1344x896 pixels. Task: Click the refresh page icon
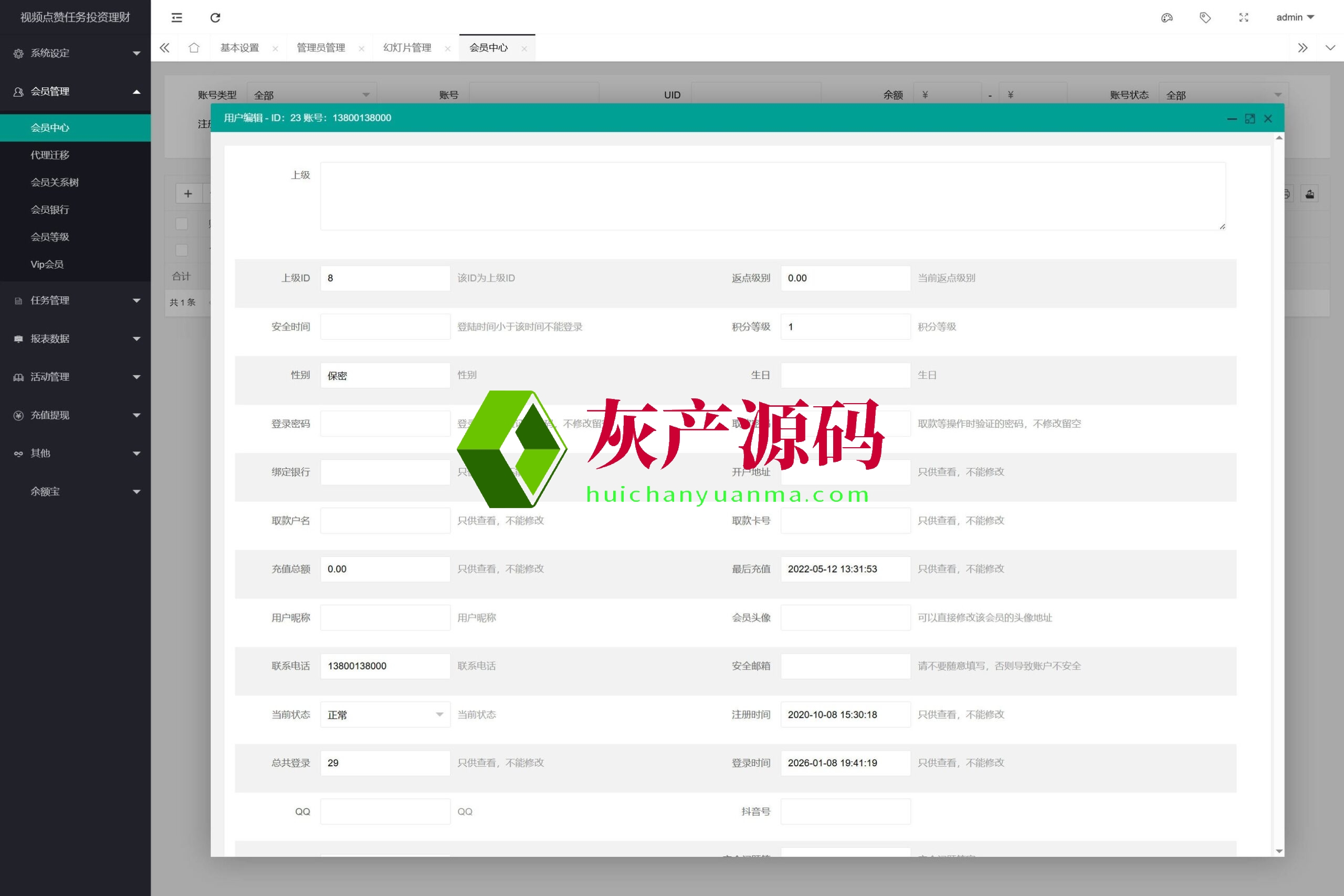click(215, 18)
